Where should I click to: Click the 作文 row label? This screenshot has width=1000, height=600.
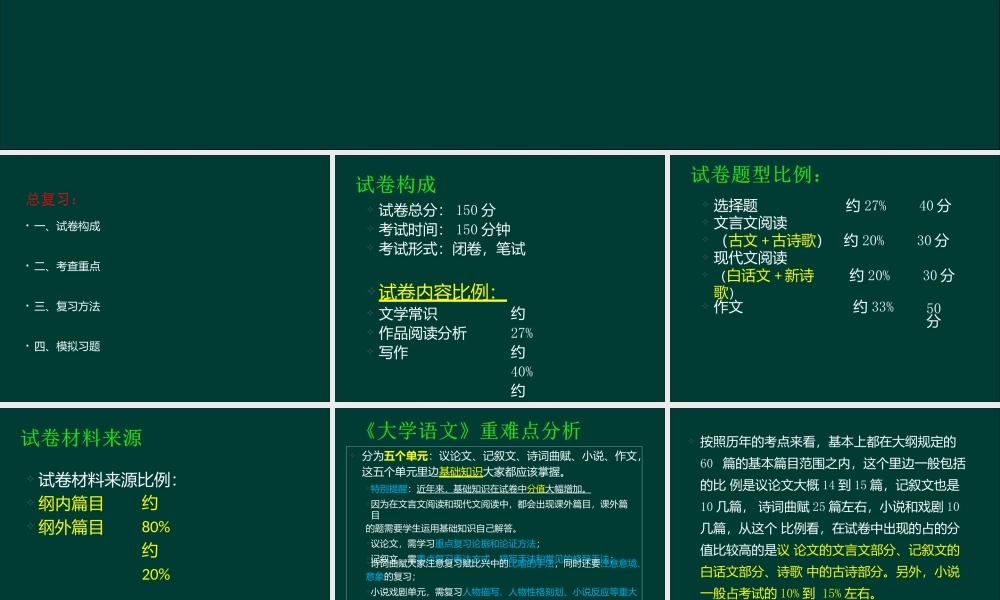[x=728, y=307]
